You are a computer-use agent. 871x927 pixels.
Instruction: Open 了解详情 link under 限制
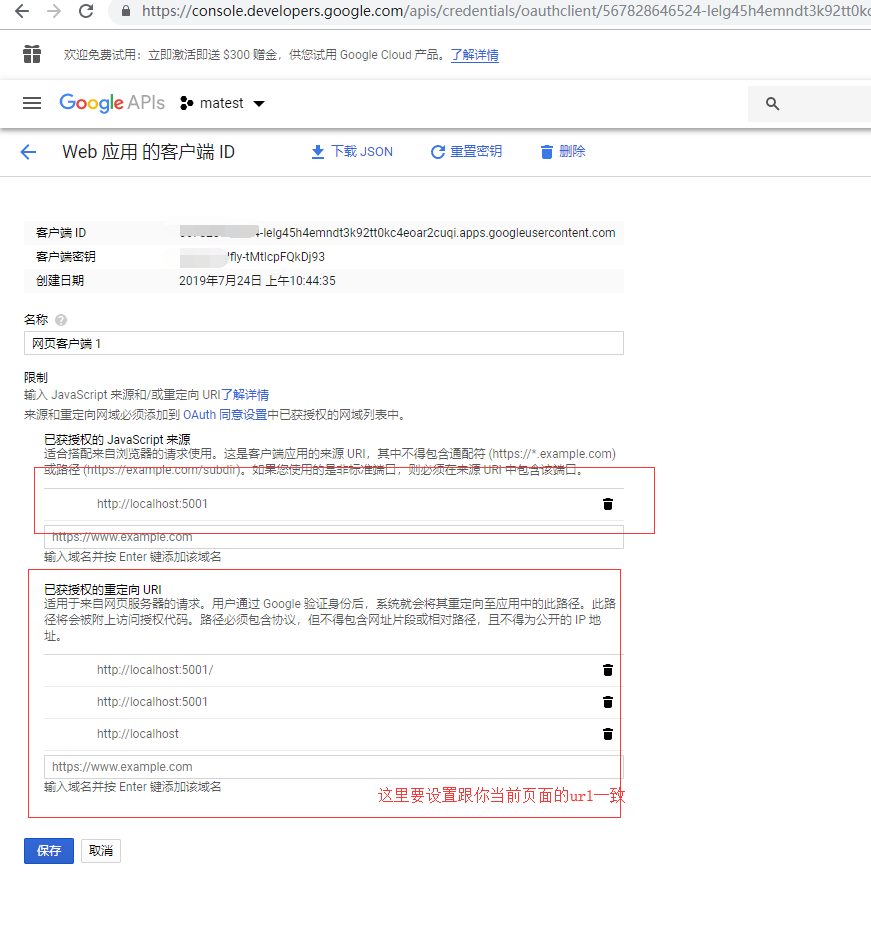point(245,395)
